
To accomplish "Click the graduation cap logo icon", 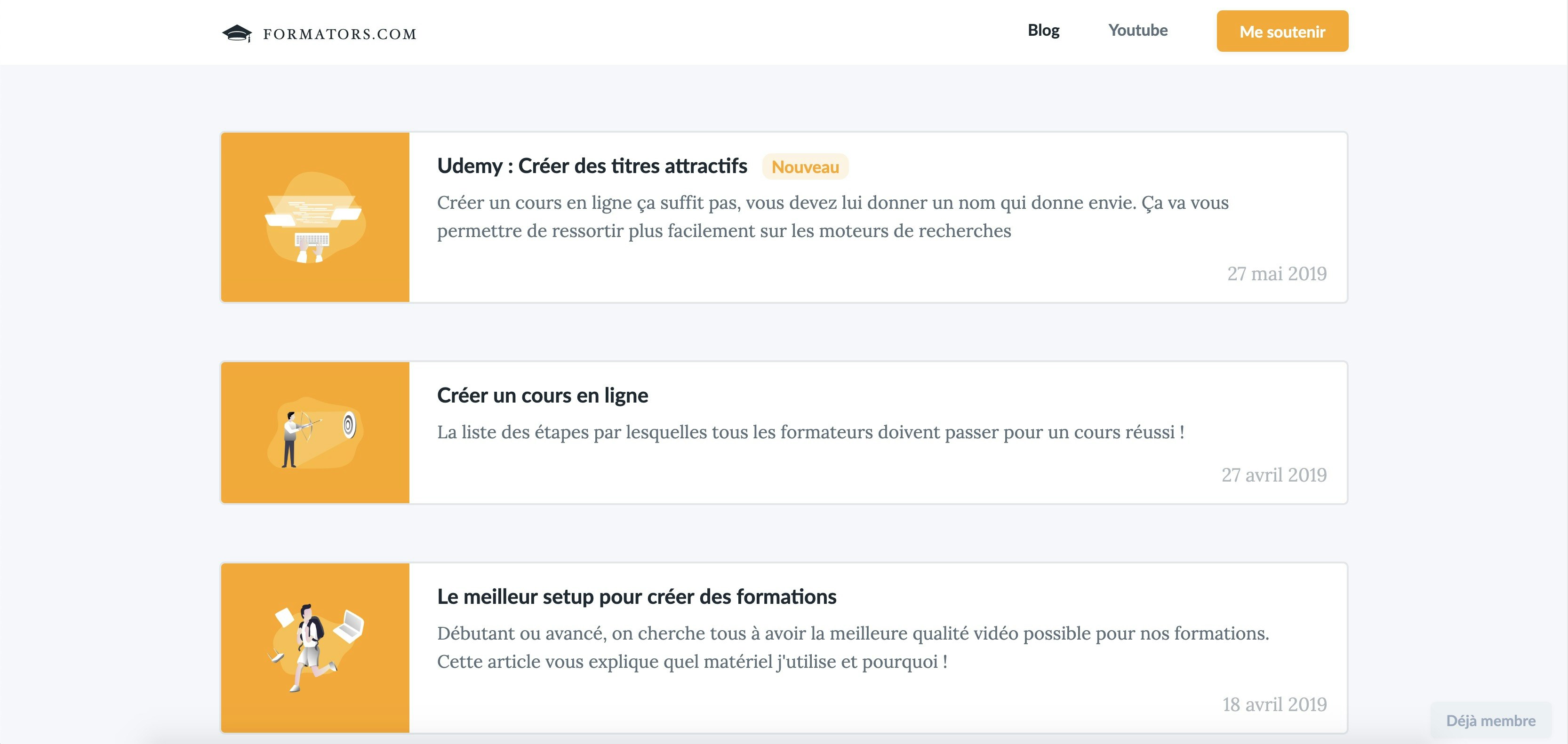I will [237, 33].
